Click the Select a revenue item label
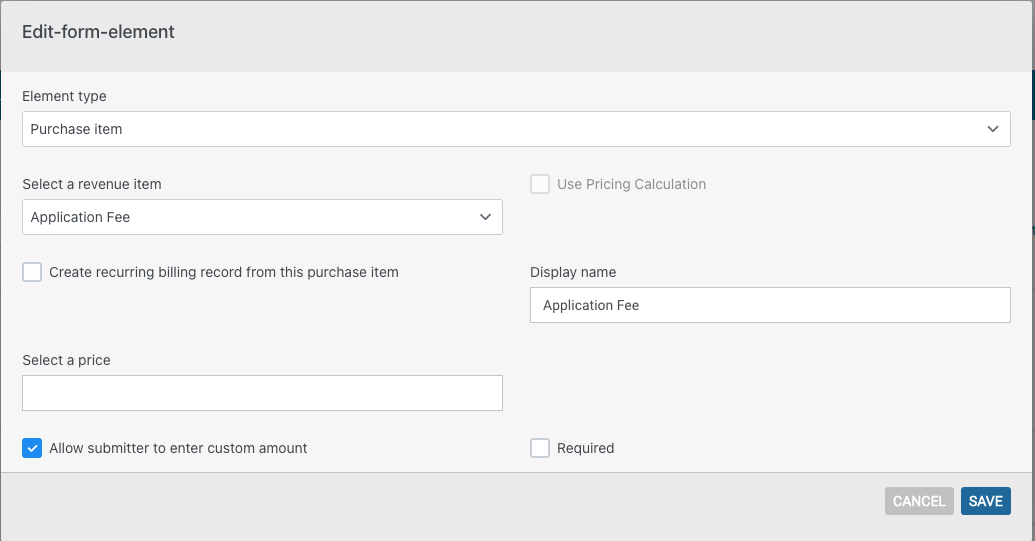This screenshot has width=1035, height=541. [x=92, y=184]
